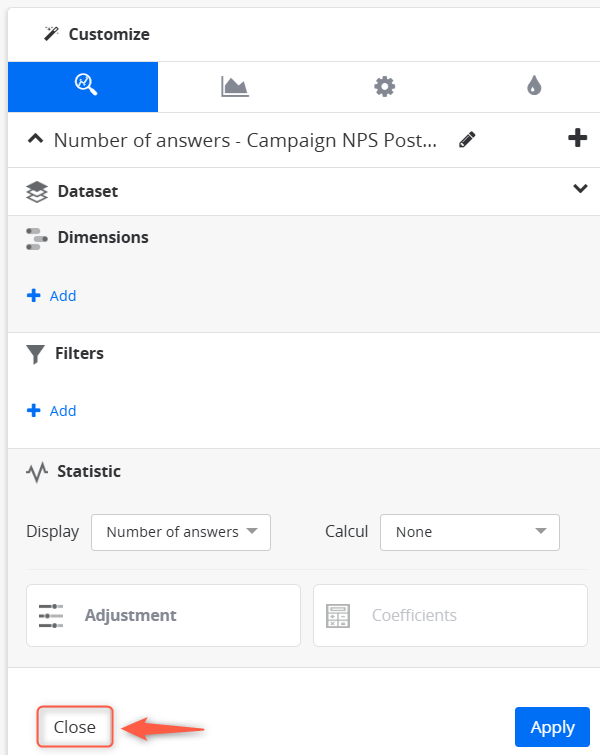Click the Statistic pulse icon
This screenshot has height=755, width=600.
point(37,472)
